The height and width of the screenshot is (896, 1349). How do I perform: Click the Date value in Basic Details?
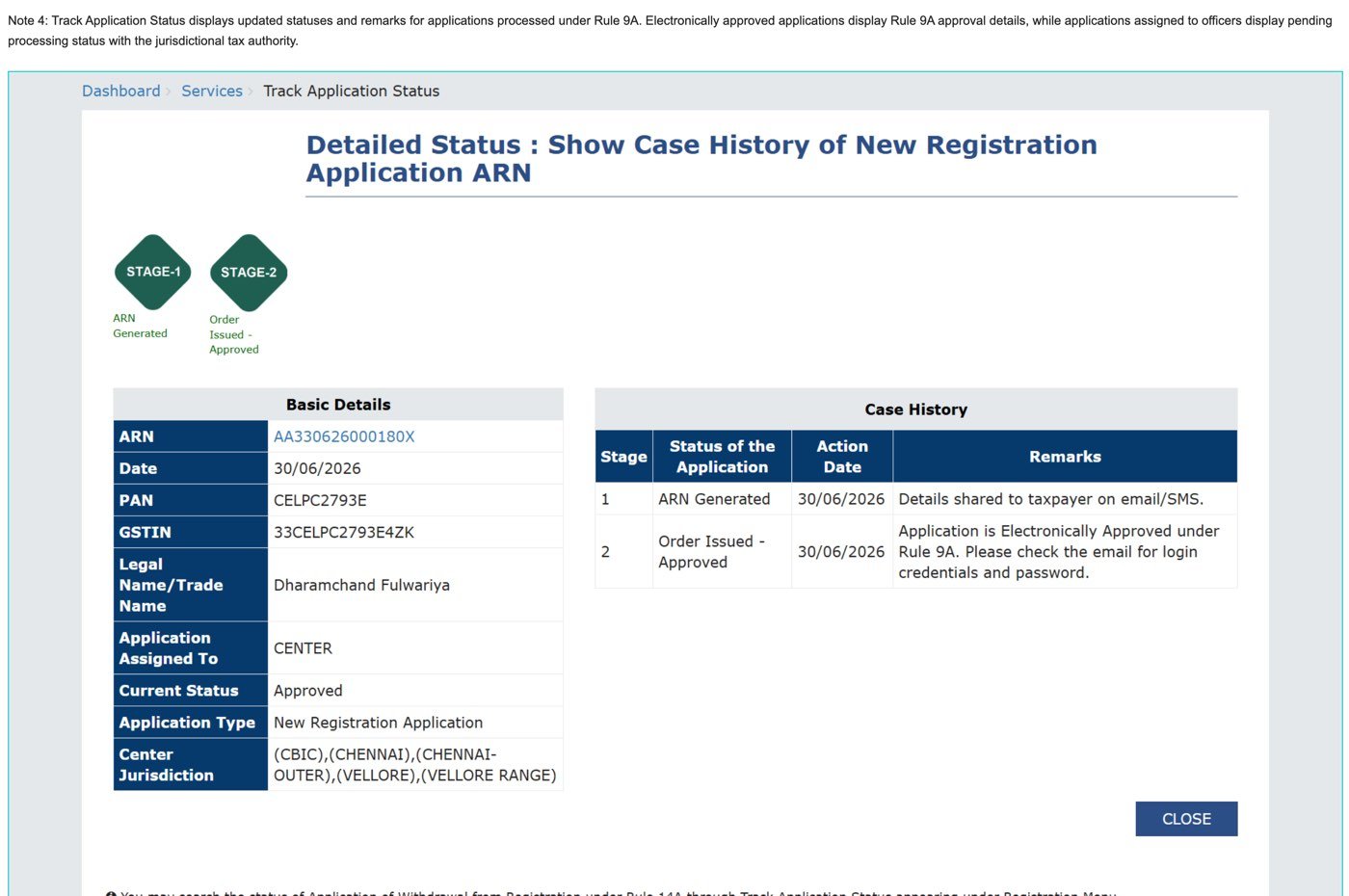tap(317, 468)
